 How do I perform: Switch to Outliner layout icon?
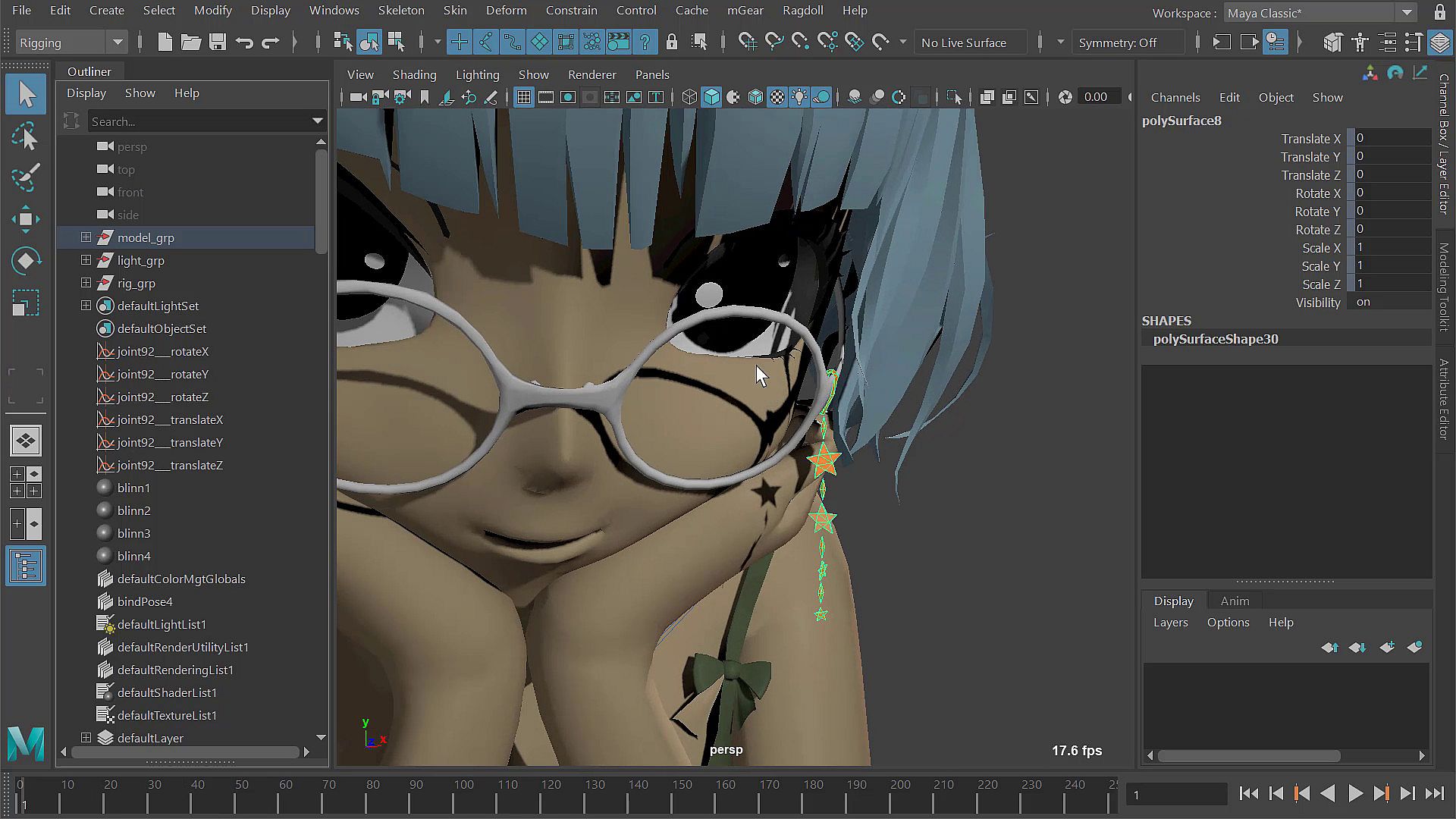pos(26,566)
